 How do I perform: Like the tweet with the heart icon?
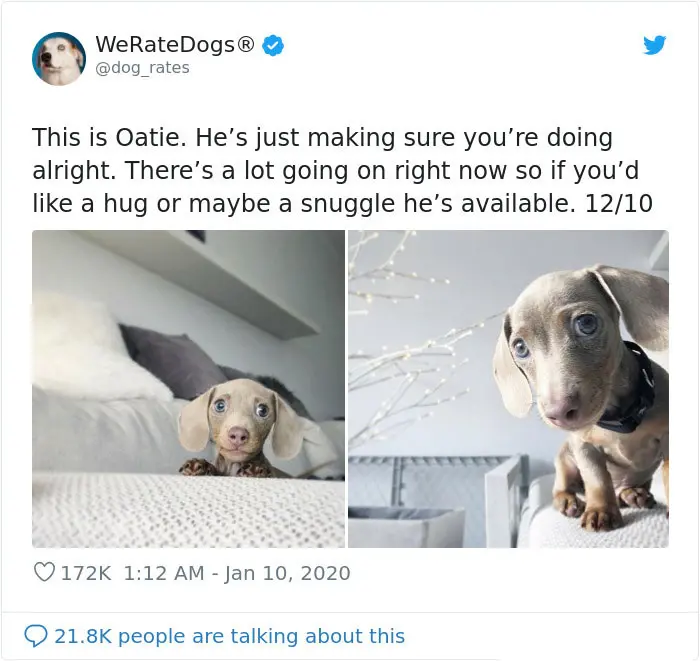click(x=44, y=573)
